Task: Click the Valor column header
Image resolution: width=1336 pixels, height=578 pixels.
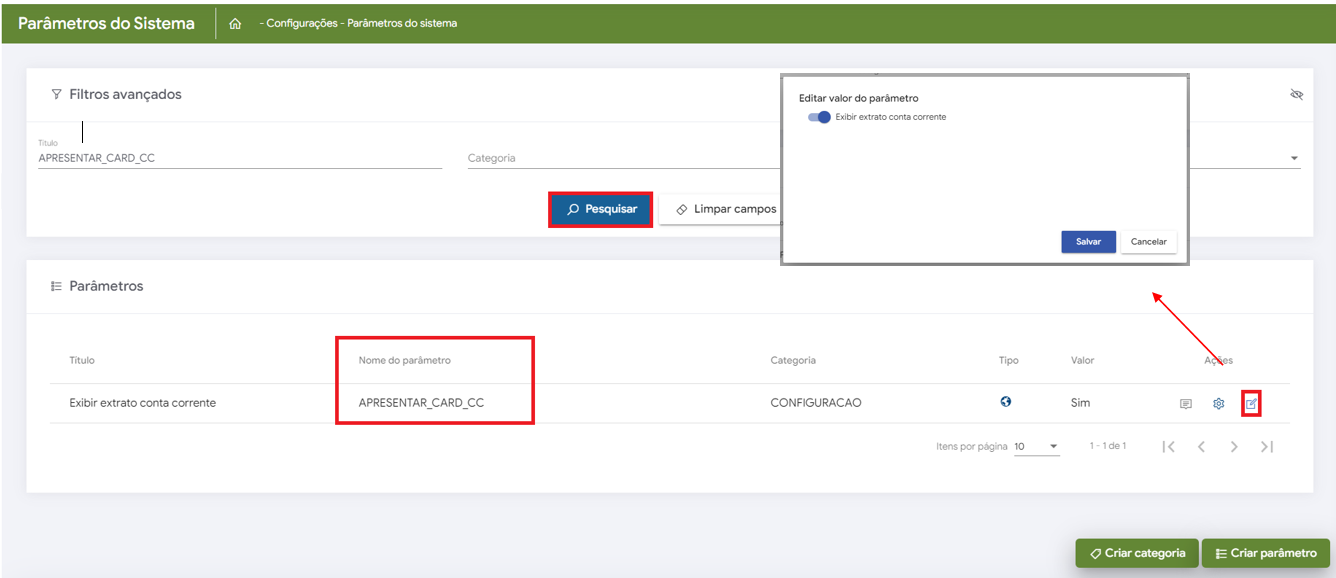Action: pyautogui.click(x=1082, y=360)
